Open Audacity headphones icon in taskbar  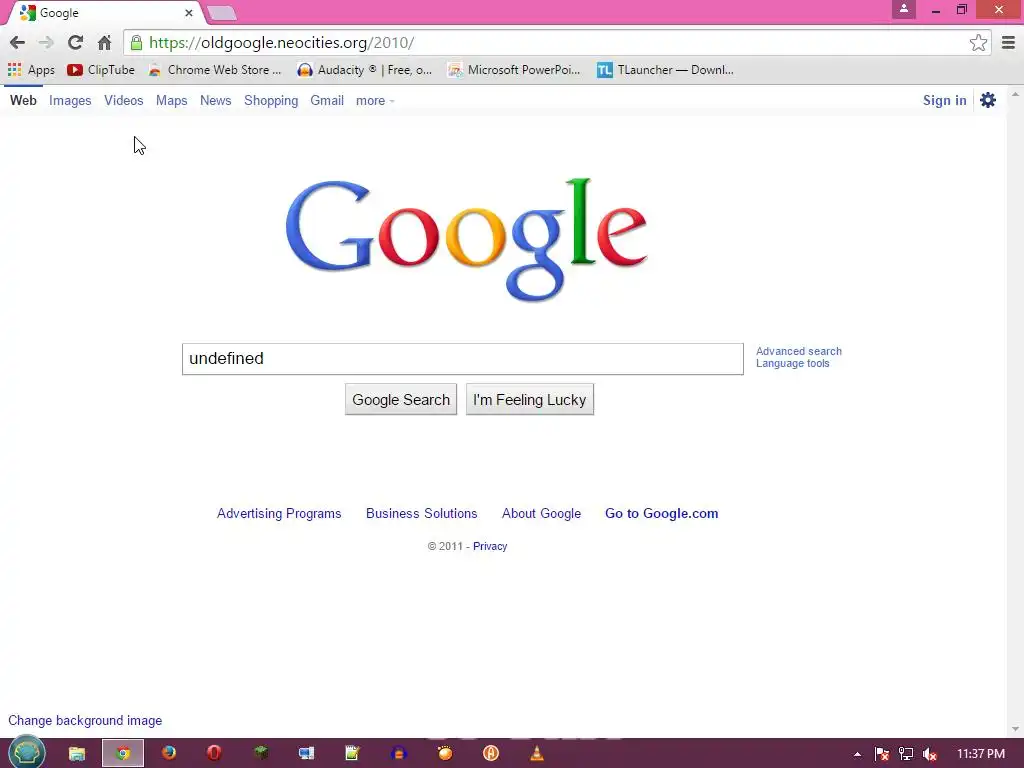pos(399,753)
